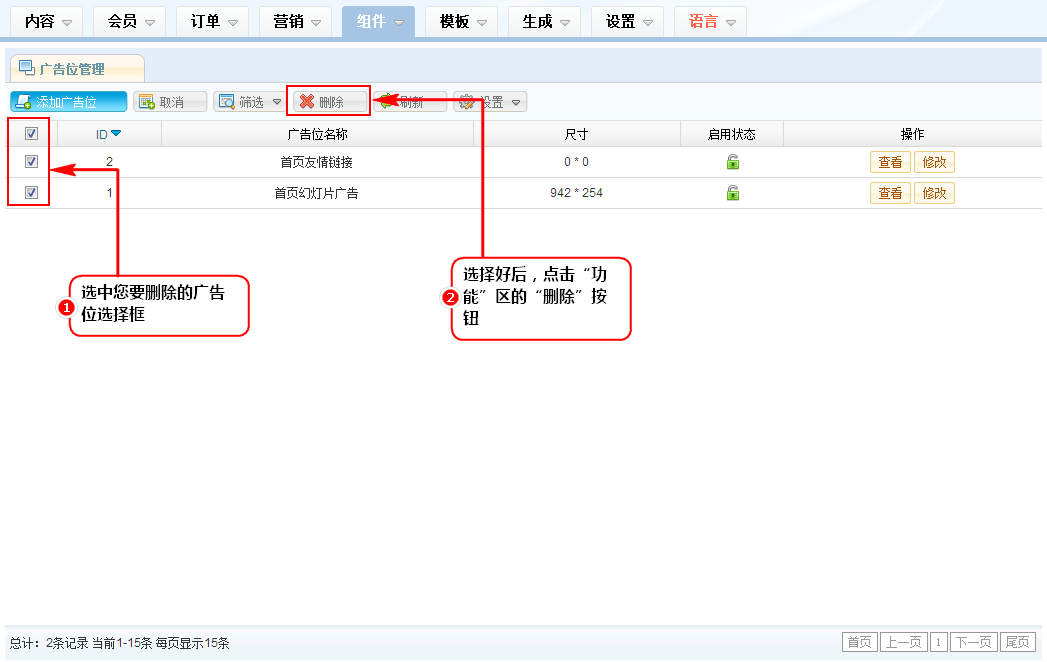Click the green lock status icon for ID 1

[x=732, y=193]
